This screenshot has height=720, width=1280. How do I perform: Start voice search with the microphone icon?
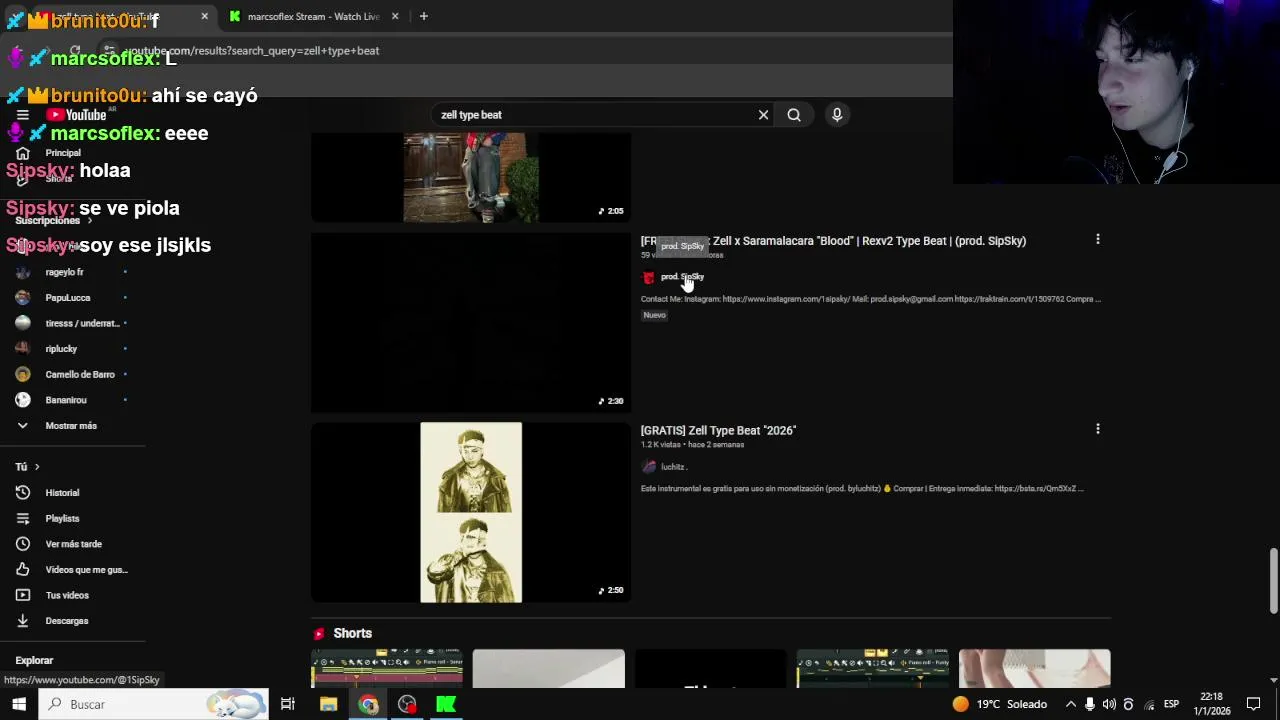pyautogui.click(x=837, y=115)
